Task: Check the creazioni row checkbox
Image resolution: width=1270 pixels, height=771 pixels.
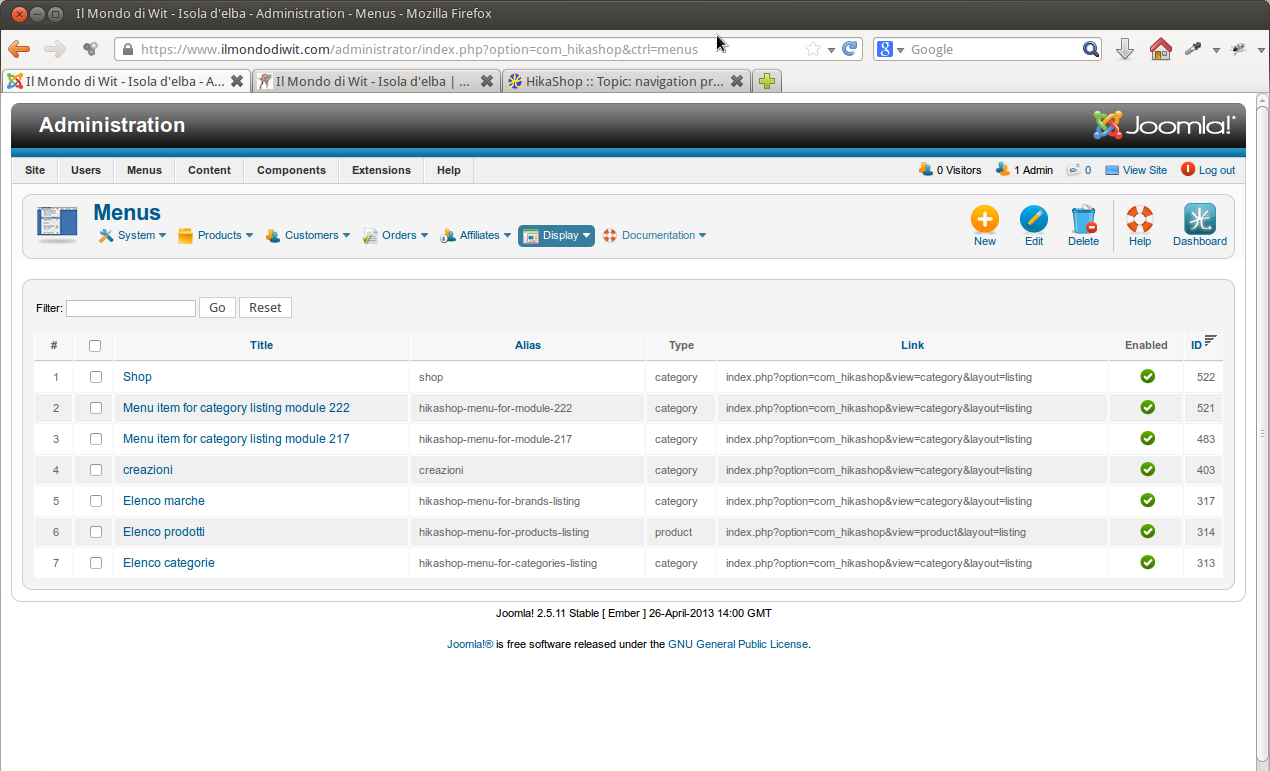Action: [x=96, y=470]
